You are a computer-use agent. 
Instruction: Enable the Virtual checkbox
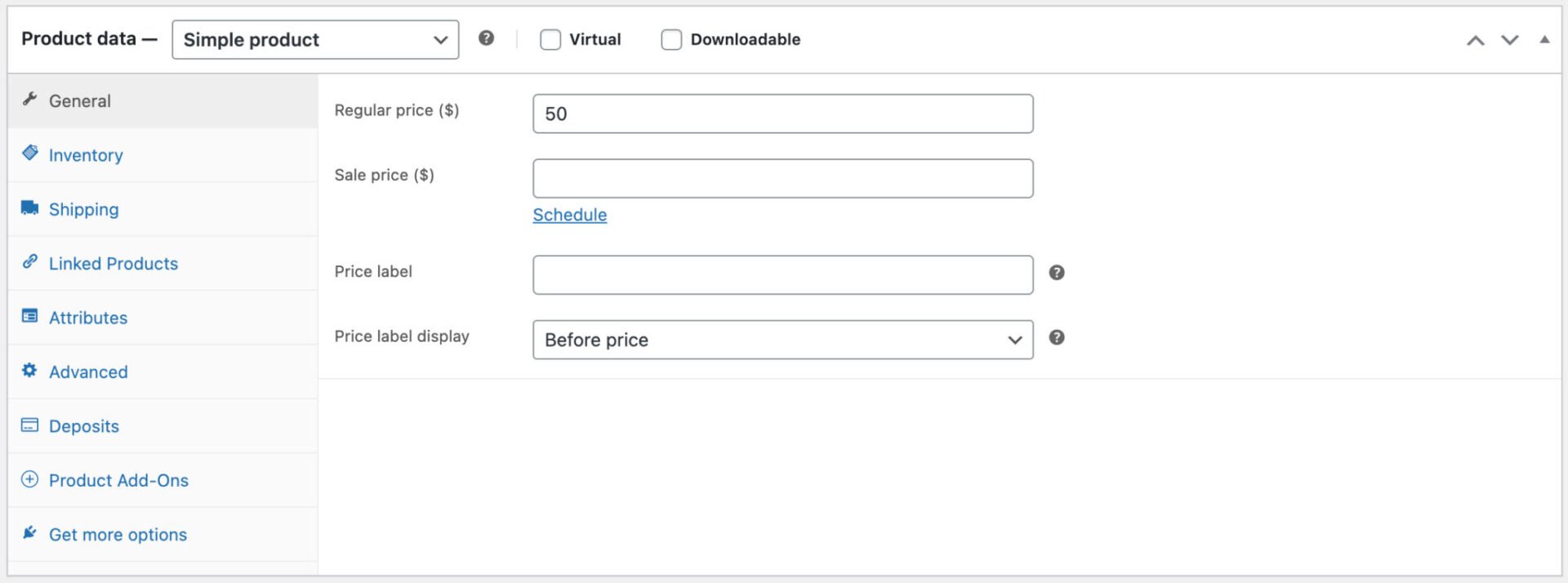[x=550, y=39]
